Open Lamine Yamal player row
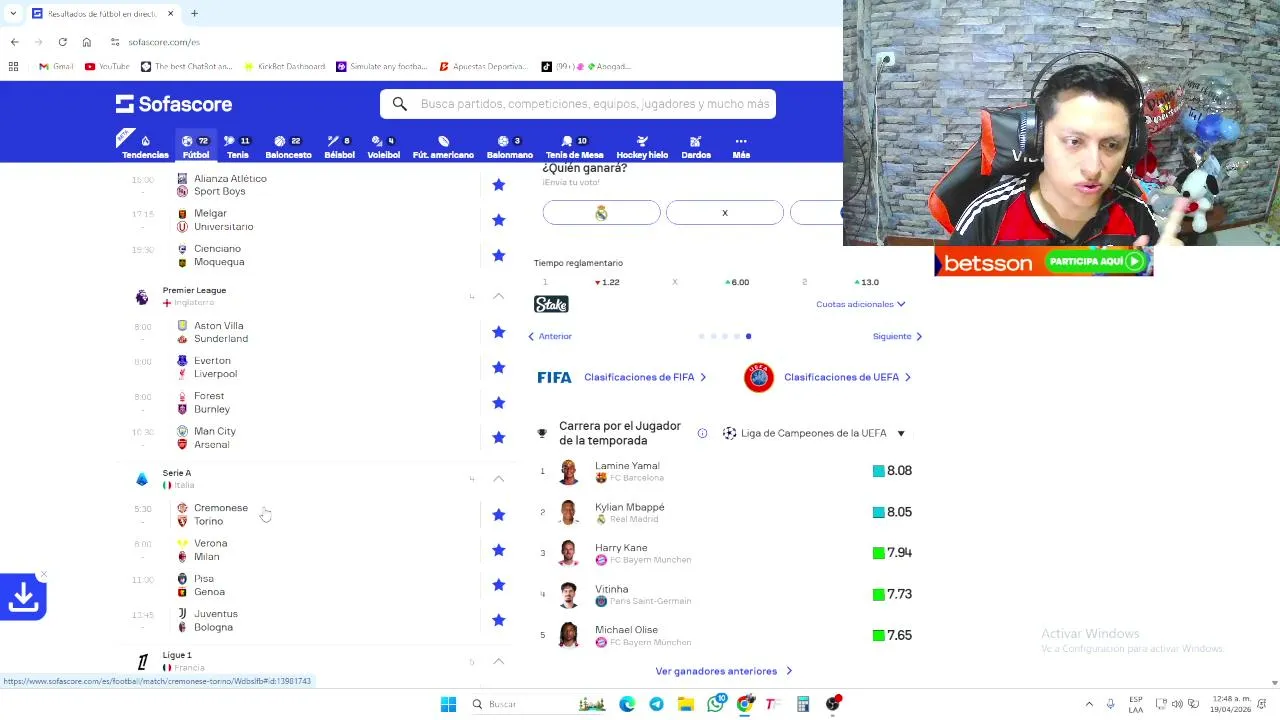This screenshot has height=720, width=1280. tap(726, 471)
